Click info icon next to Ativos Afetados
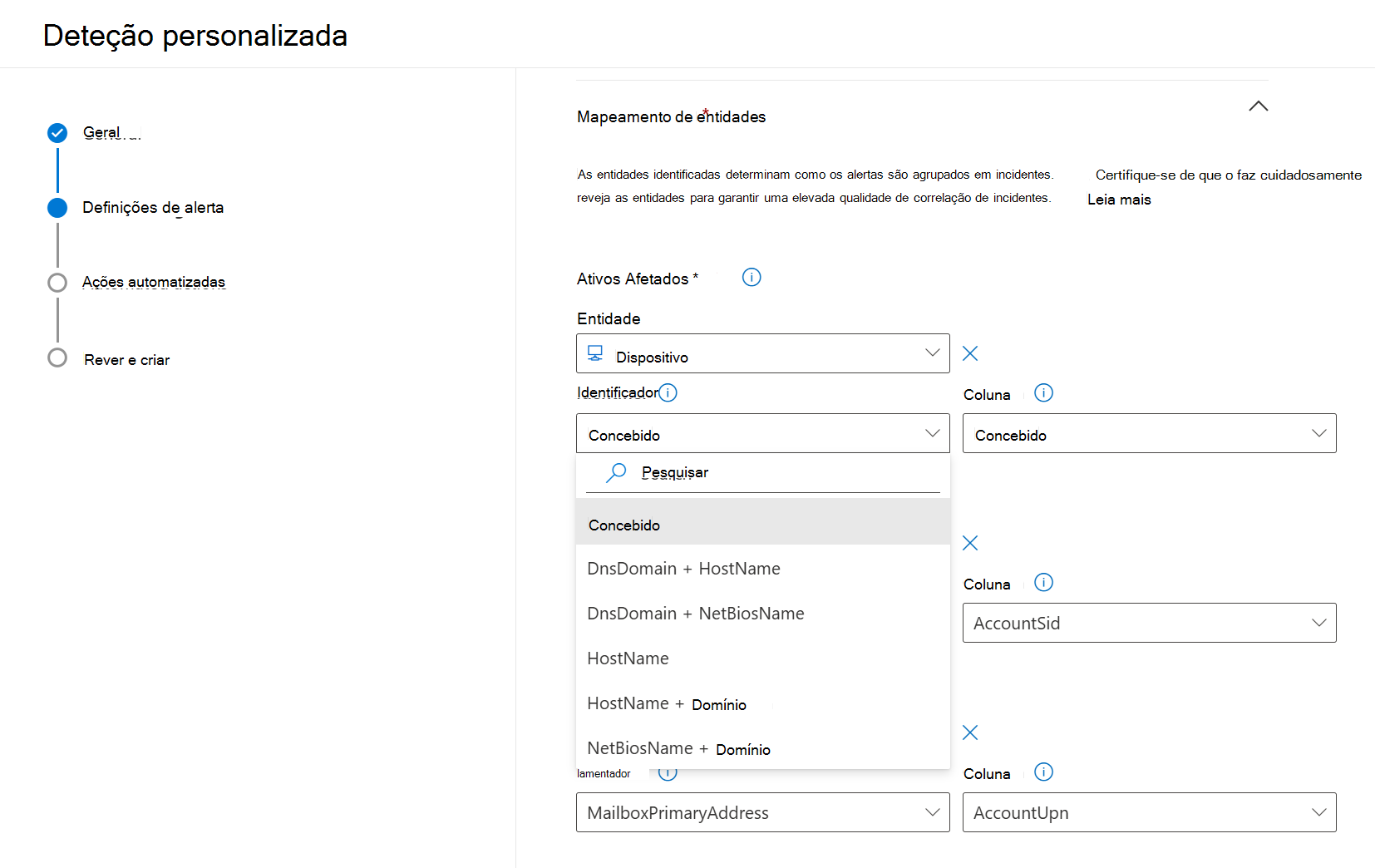1375x868 pixels. 752,278
